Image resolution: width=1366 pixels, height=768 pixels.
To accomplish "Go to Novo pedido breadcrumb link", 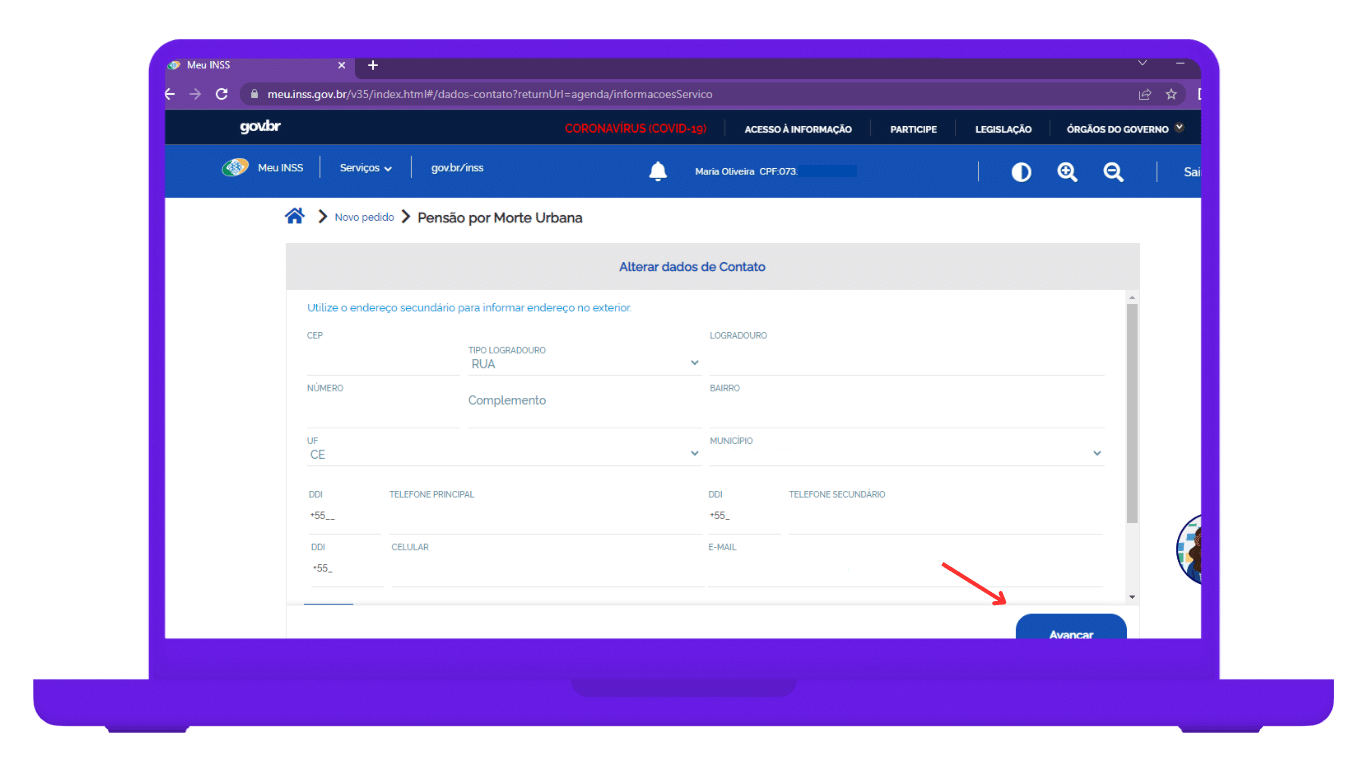I will click(x=364, y=217).
